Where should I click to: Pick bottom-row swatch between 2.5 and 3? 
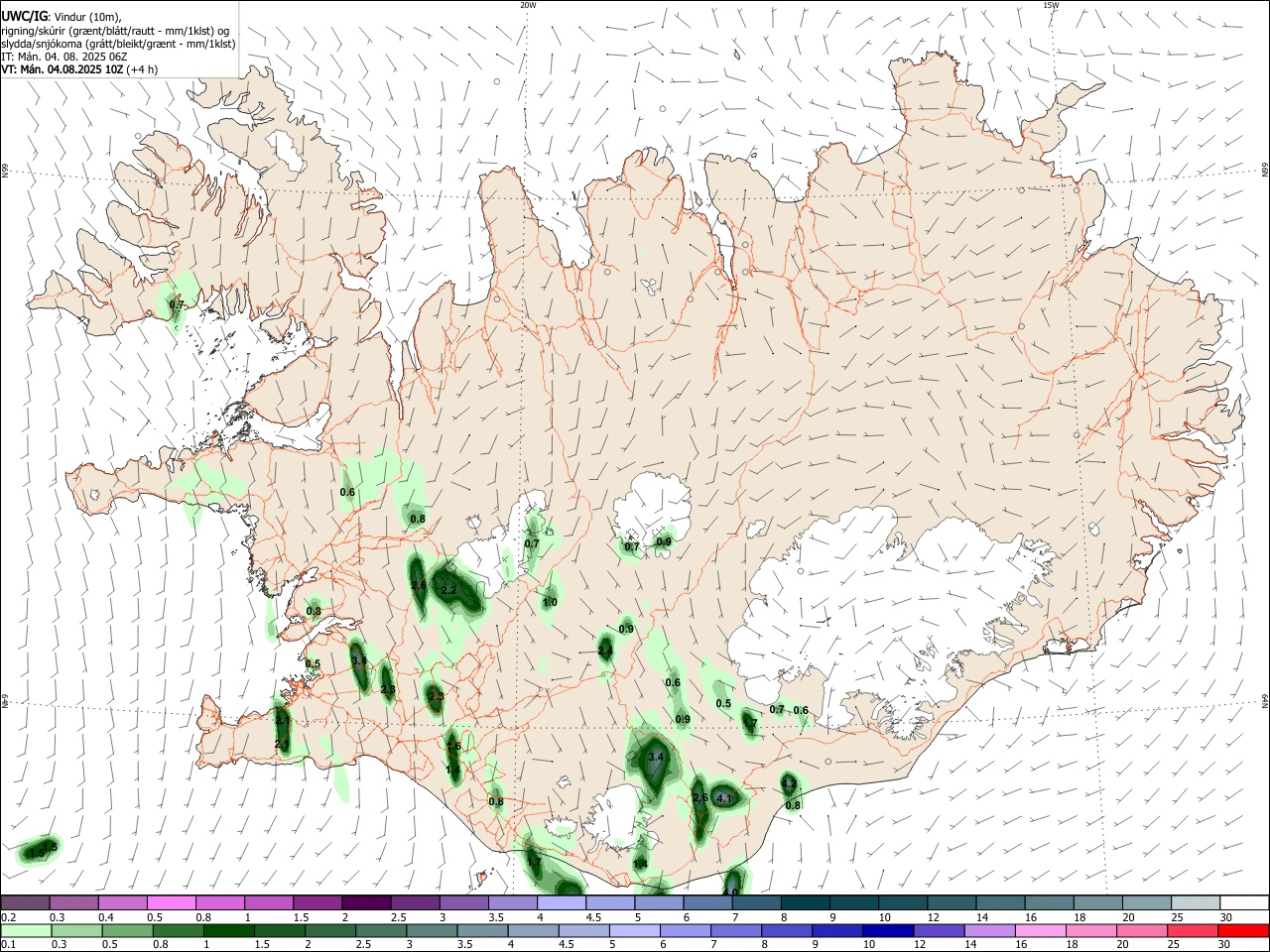[383, 930]
